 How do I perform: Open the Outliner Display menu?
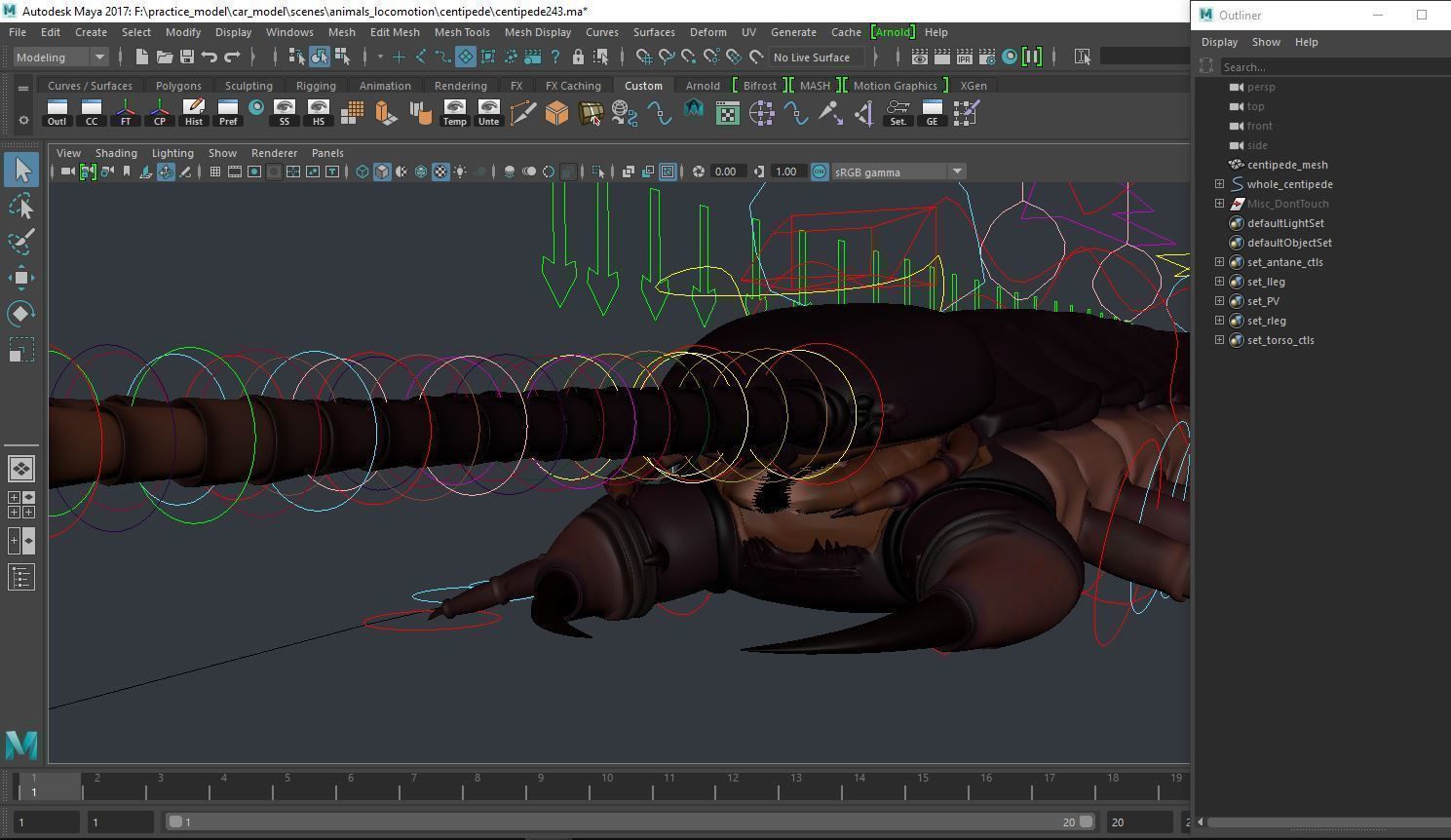(1219, 42)
